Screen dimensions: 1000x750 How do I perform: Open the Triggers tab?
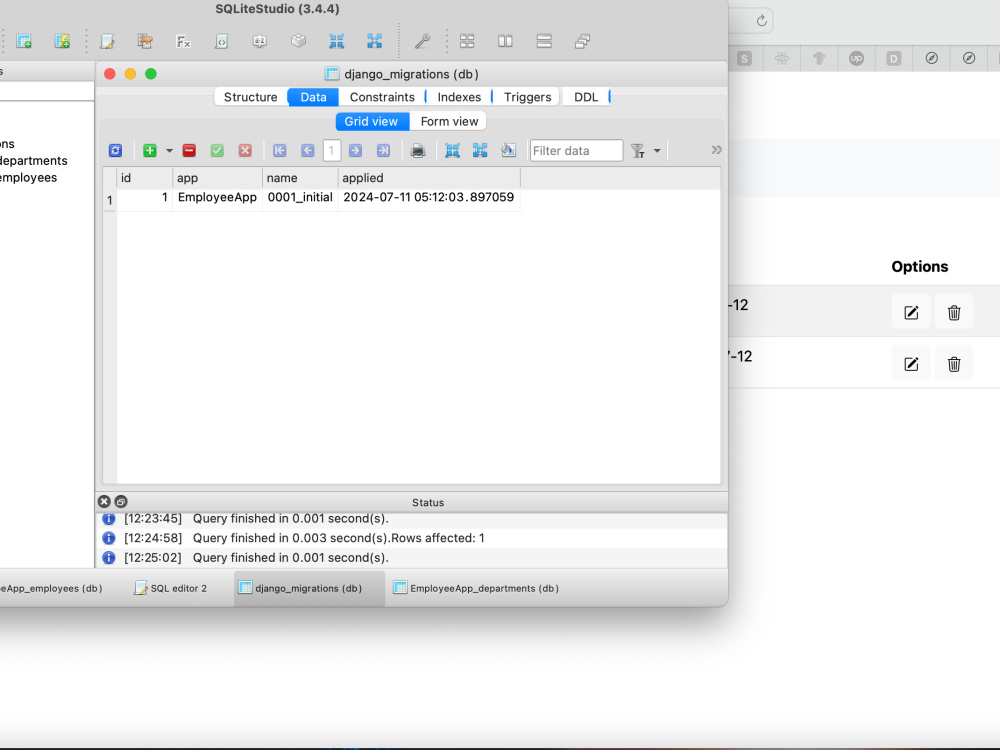[x=527, y=97]
